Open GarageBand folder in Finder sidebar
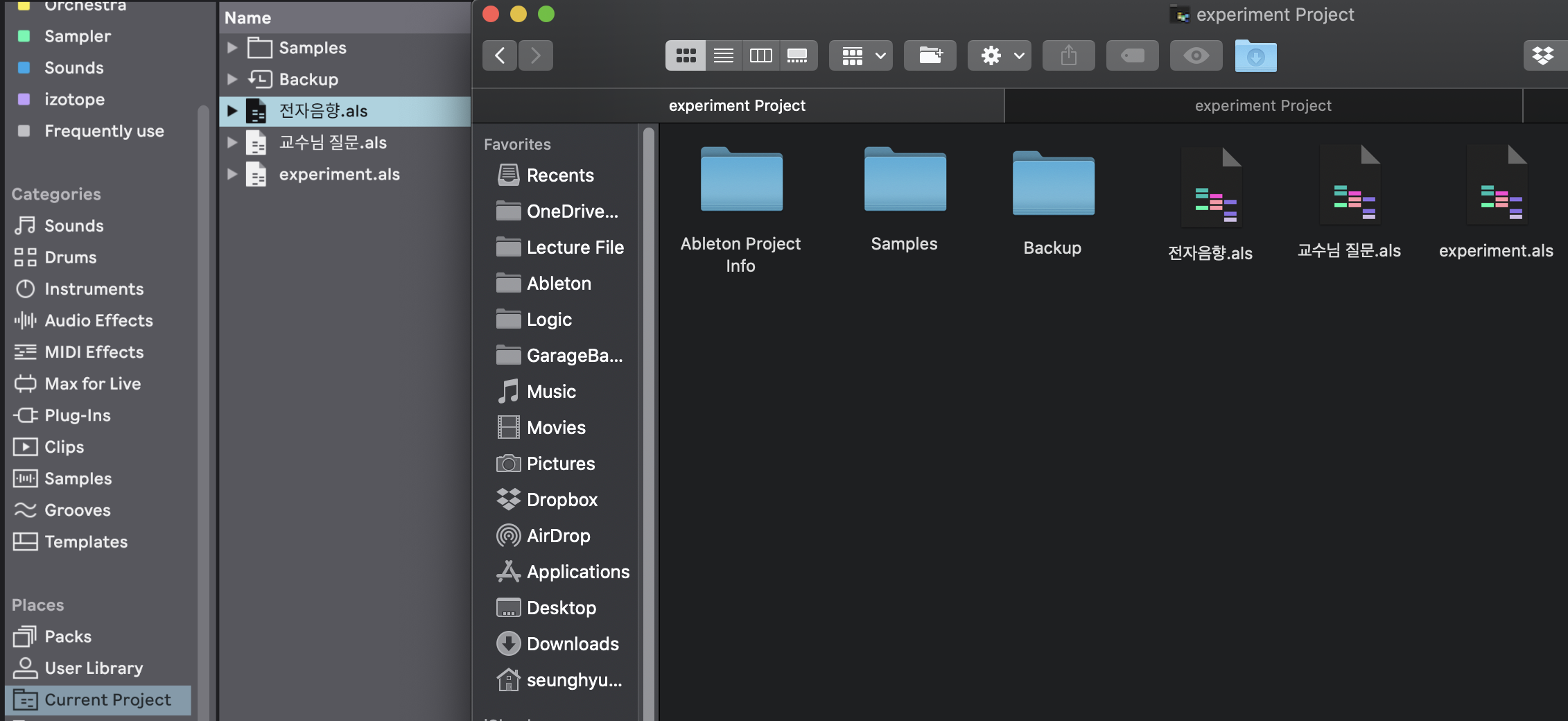The image size is (1568, 721). (x=559, y=356)
